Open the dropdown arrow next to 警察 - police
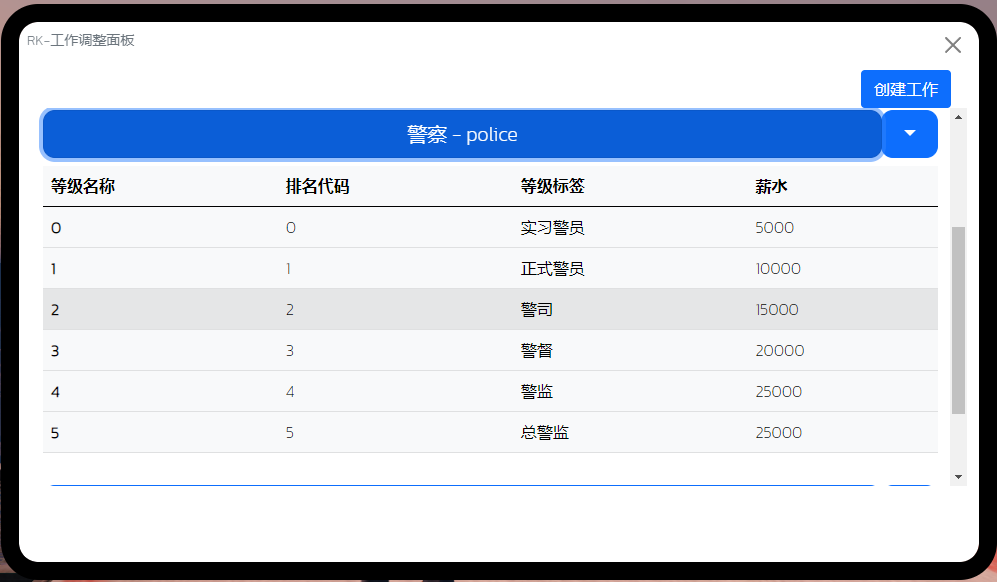This screenshot has height=582, width=997. [910, 134]
